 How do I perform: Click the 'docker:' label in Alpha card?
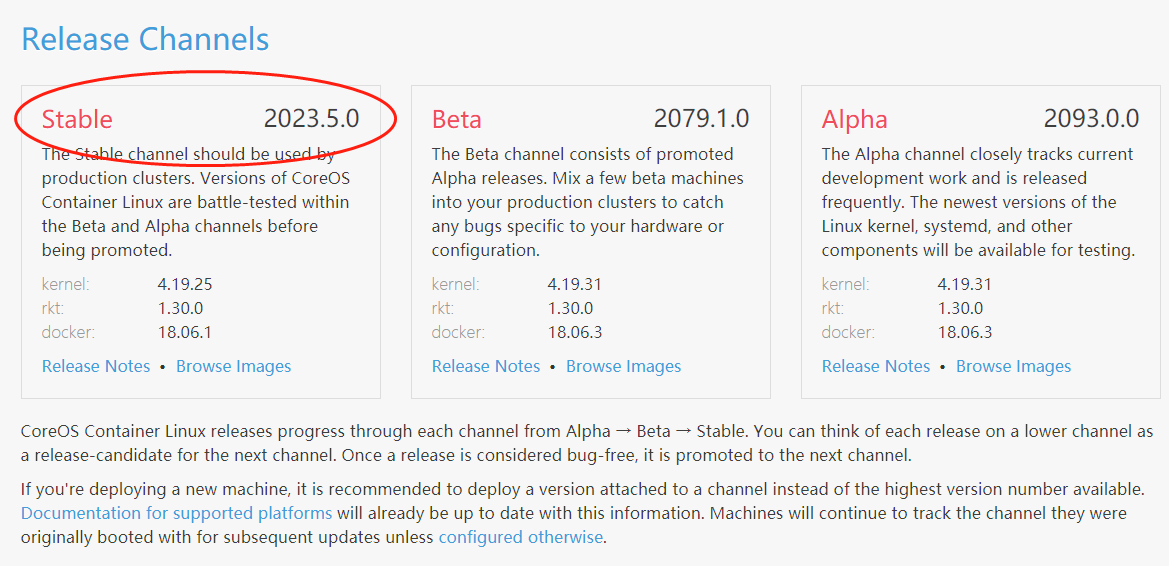click(848, 332)
